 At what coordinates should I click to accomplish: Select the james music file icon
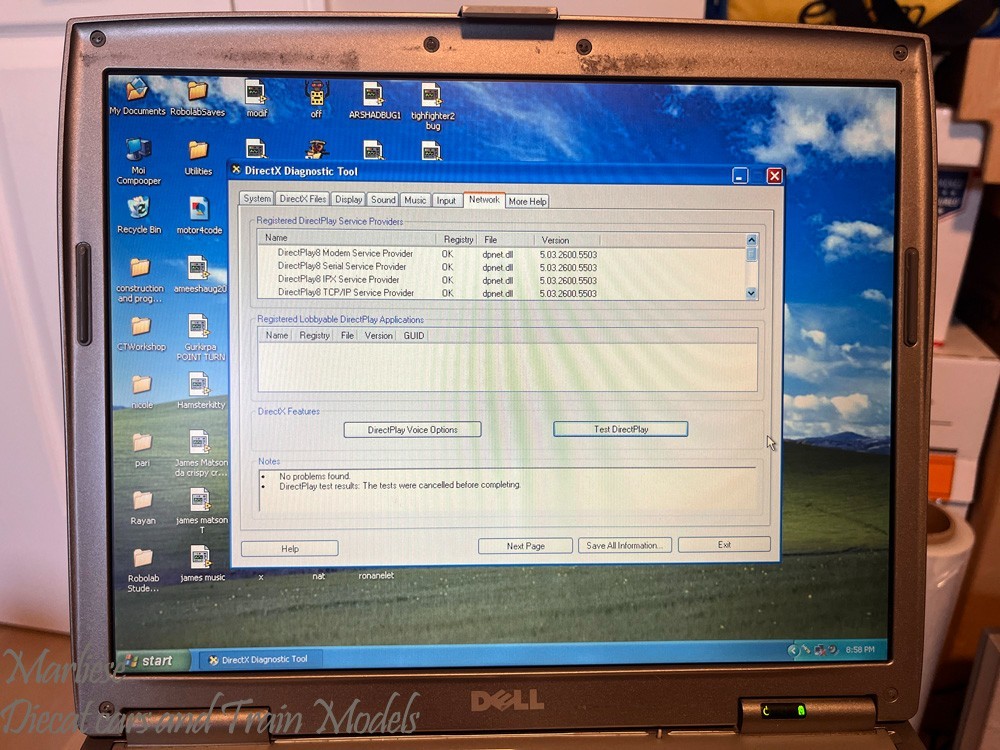201,557
